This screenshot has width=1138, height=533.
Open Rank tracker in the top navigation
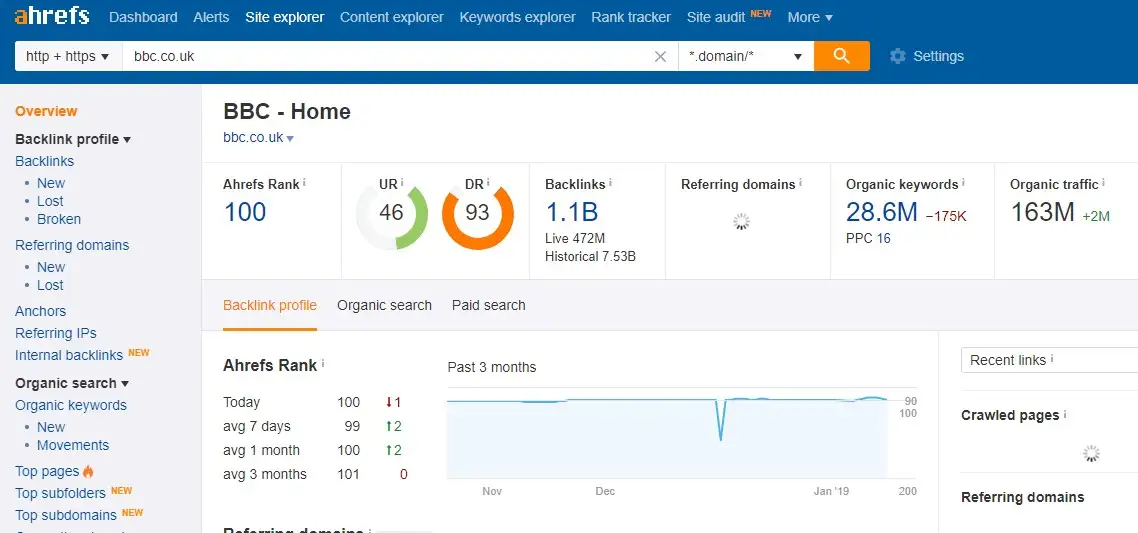[631, 17]
